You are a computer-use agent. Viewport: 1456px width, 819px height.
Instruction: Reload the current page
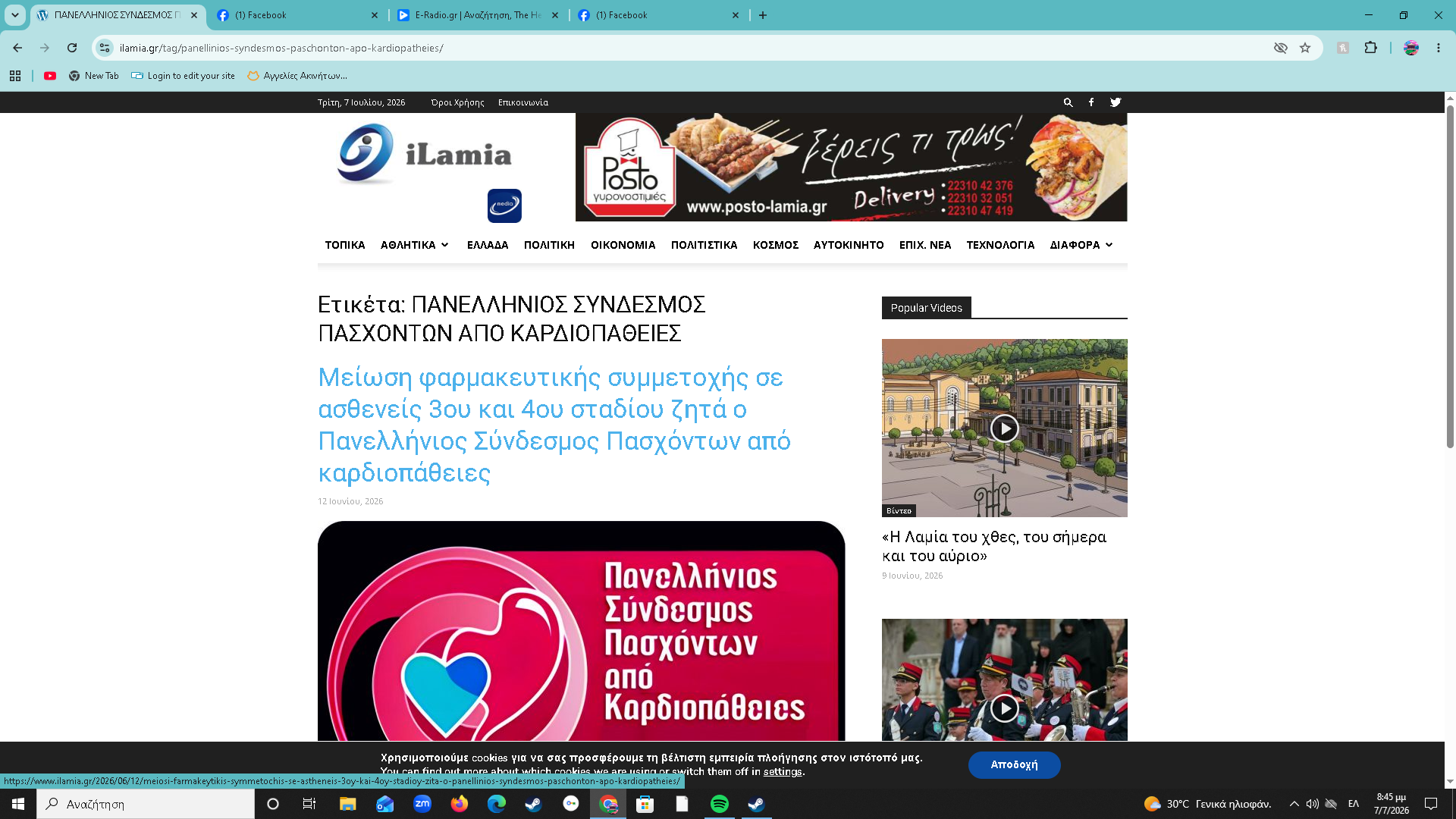72,48
